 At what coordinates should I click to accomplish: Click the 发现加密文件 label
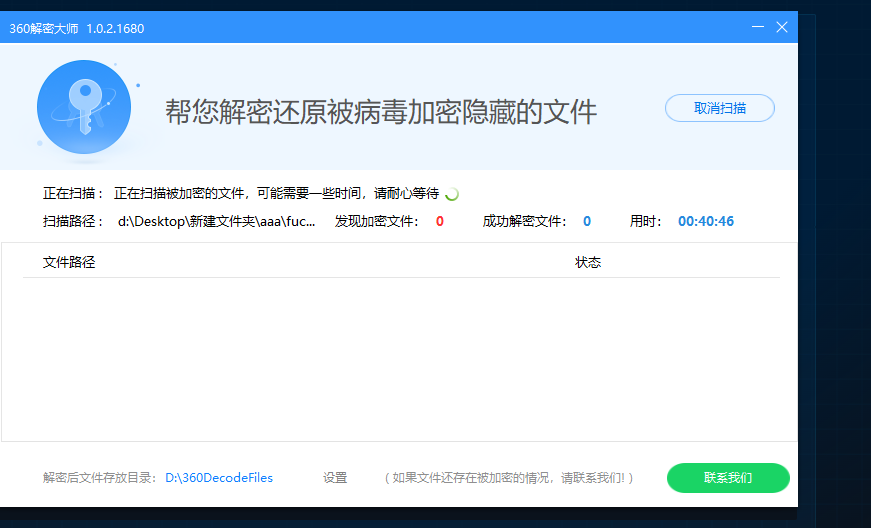376,221
